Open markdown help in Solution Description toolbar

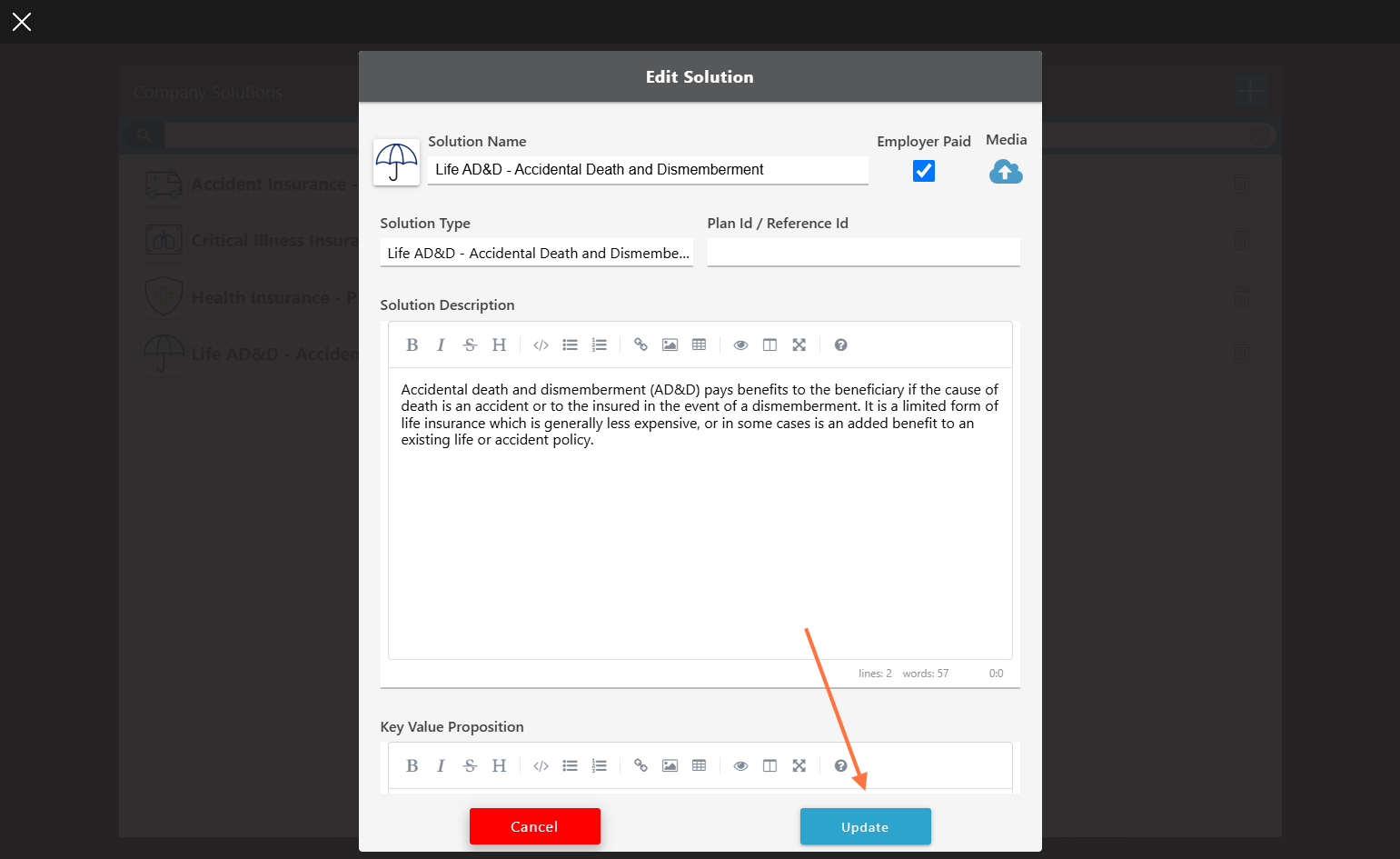pos(840,345)
